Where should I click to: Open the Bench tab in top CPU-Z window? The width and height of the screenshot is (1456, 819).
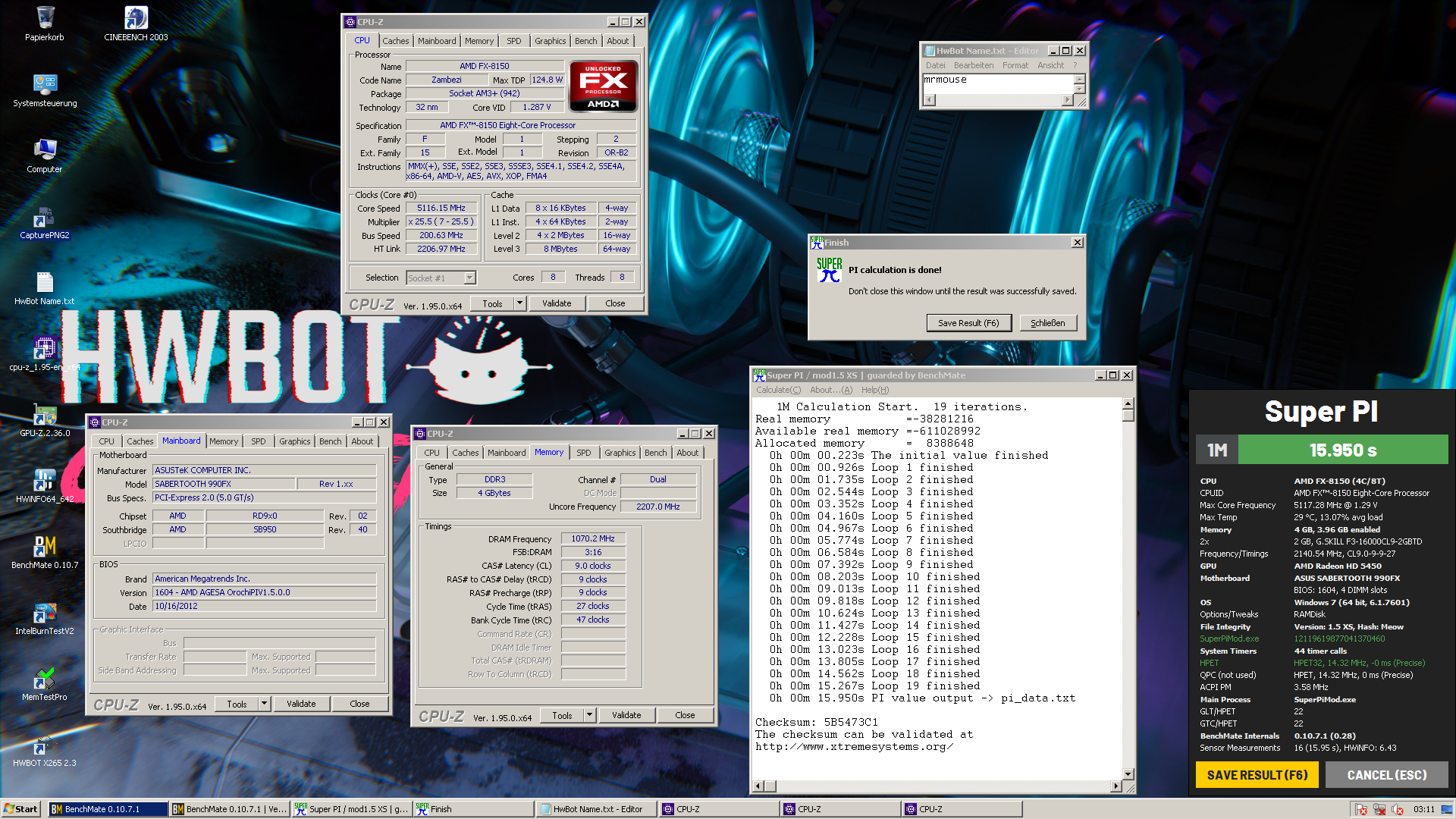[x=585, y=41]
